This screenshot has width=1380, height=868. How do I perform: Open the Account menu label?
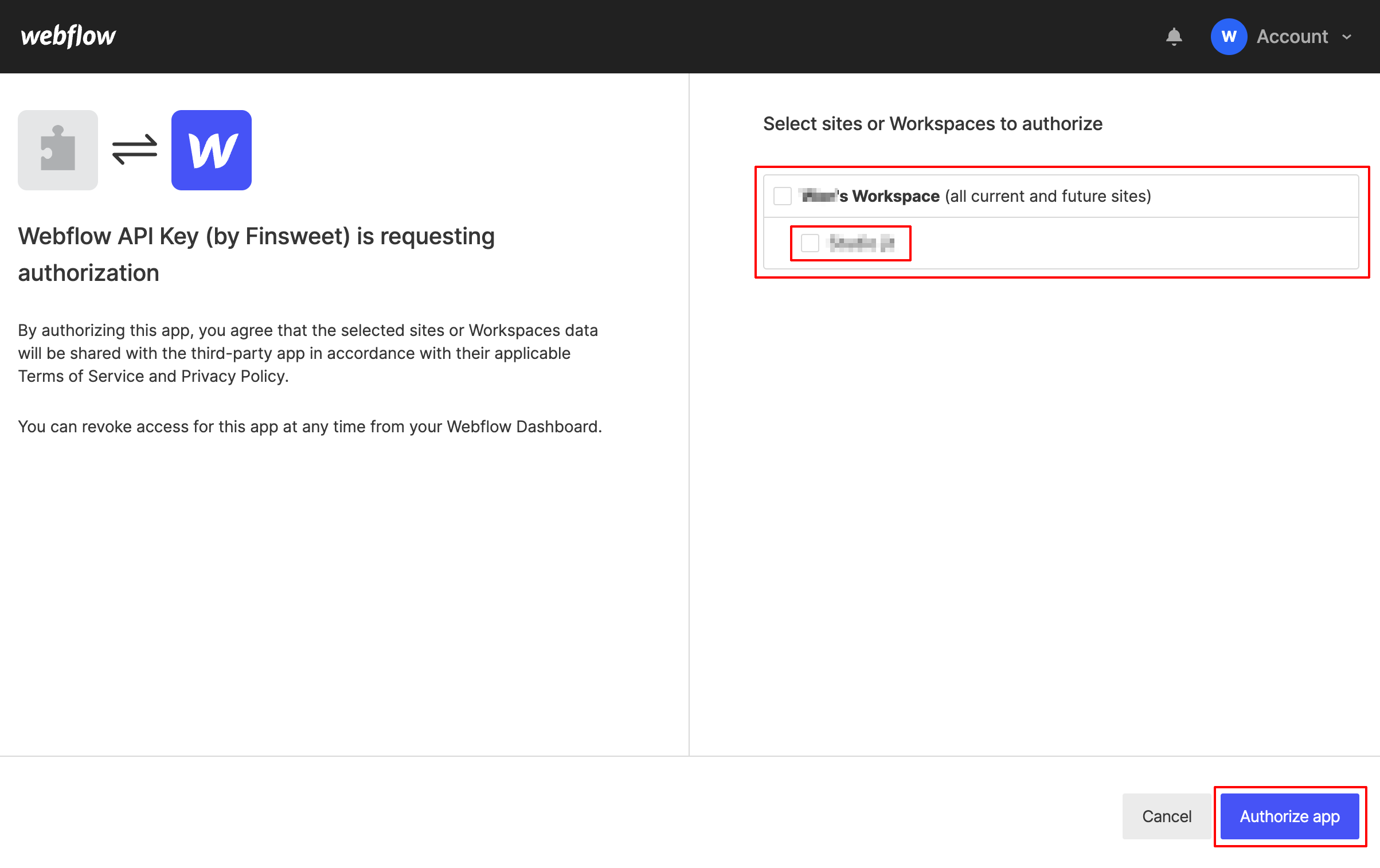[x=1292, y=37]
